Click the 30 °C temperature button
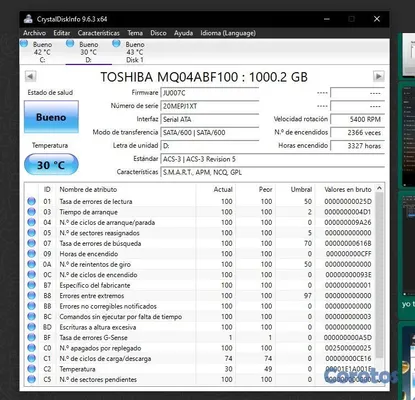This screenshot has height=400, width=415. click(51, 165)
